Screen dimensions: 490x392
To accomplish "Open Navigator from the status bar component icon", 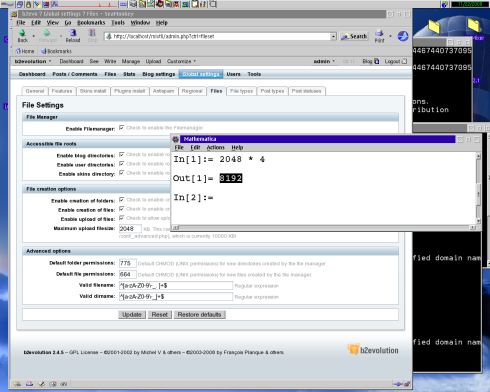I will (17, 384).
